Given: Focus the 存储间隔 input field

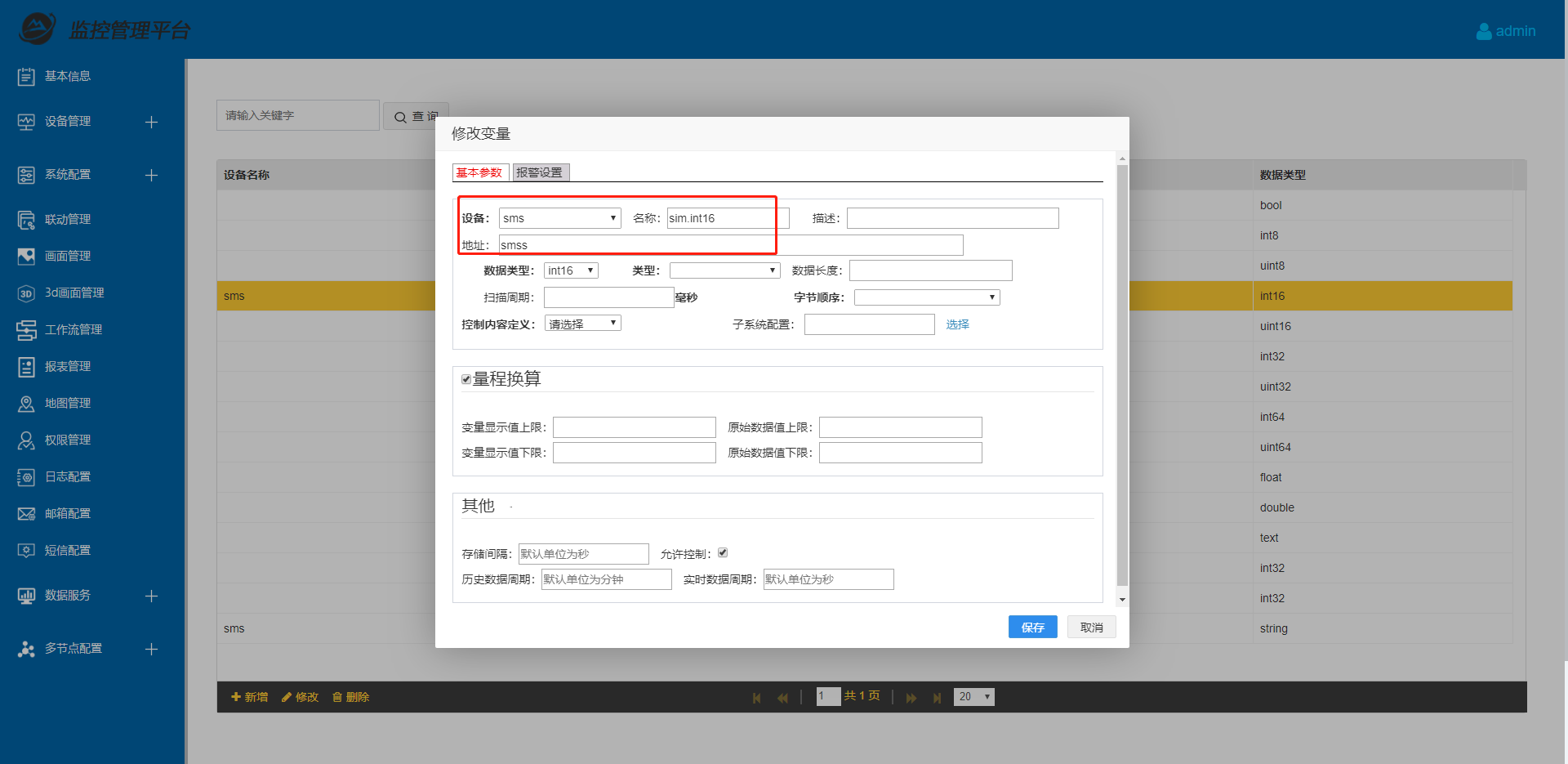Looking at the screenshot, I should [584, 554].
